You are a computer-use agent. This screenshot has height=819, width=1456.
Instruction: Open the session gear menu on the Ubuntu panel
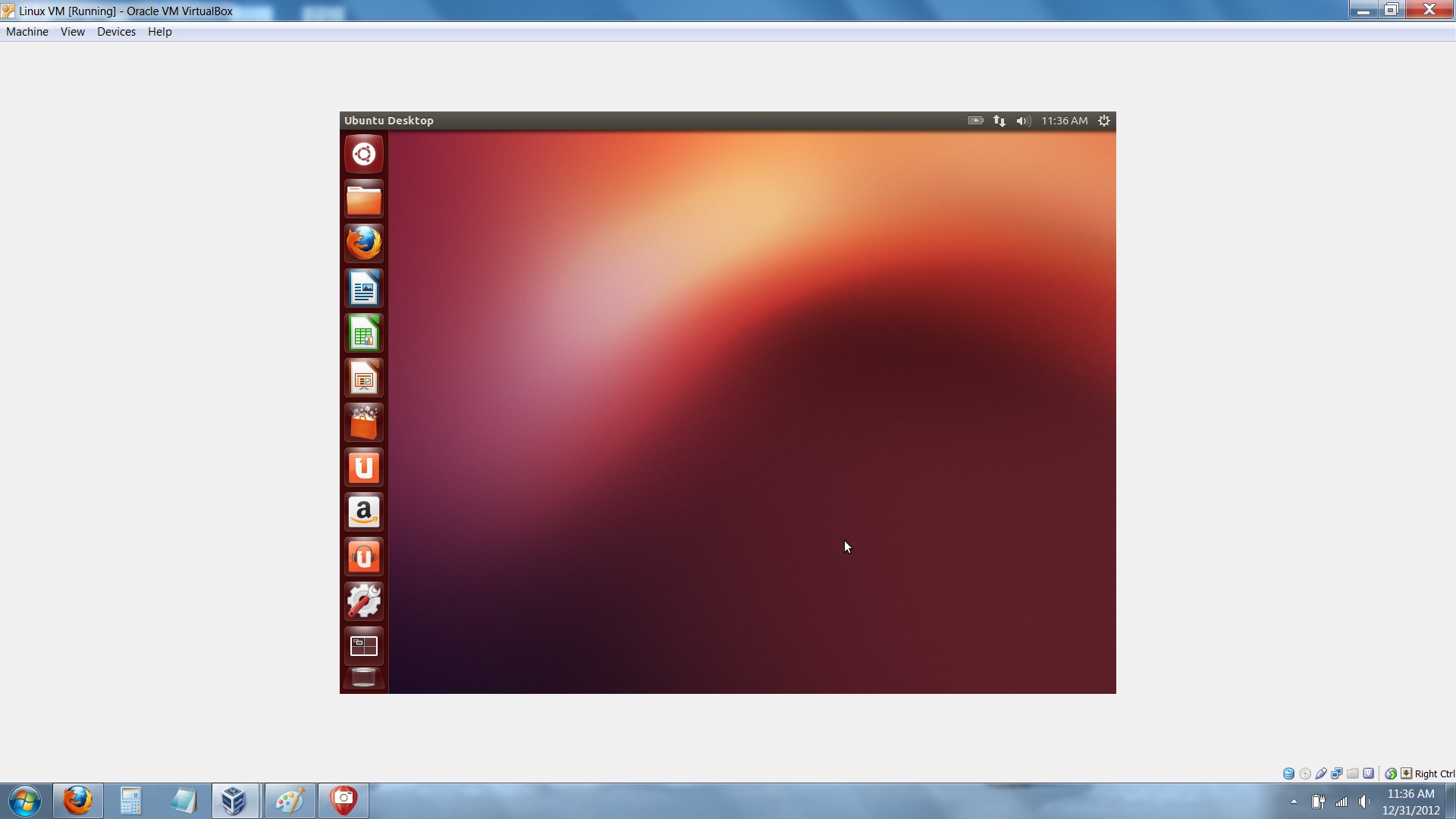pos(1103,121)
